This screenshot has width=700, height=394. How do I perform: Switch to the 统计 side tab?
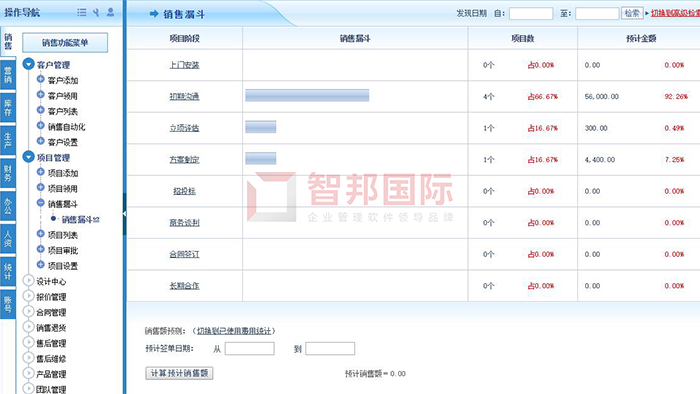coord(8,272)
